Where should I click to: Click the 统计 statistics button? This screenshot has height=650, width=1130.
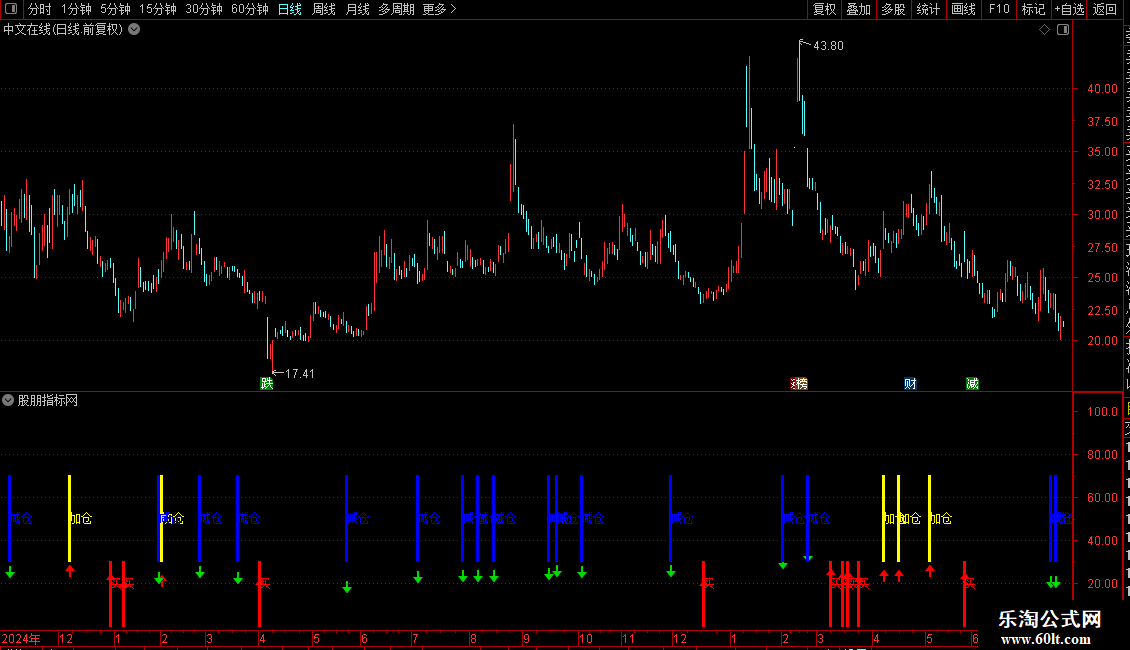928,9
